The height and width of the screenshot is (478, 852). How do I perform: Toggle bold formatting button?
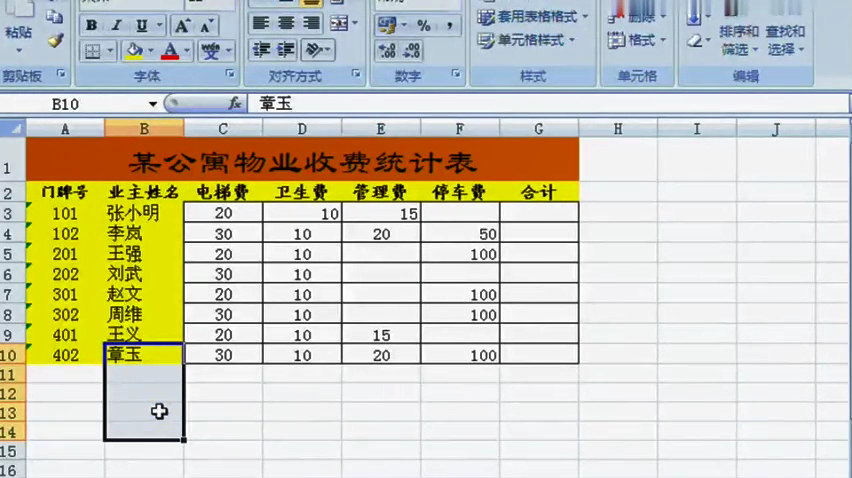pyautogui.click(x=91, y=26)
